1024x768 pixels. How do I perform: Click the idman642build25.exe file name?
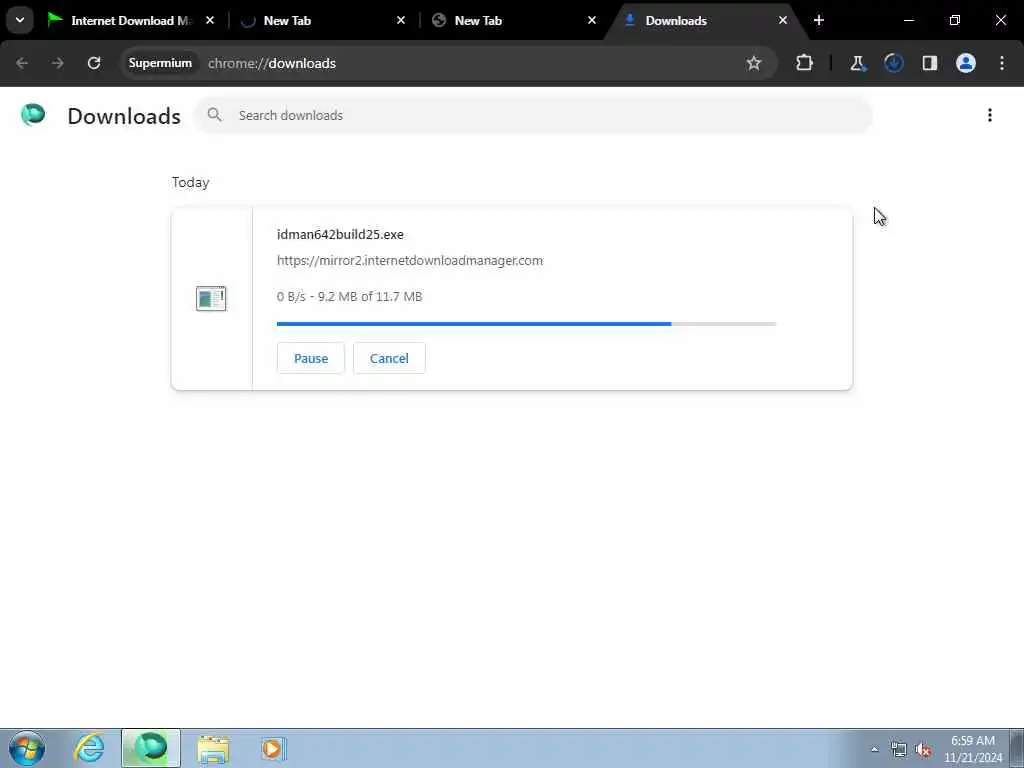340,234
